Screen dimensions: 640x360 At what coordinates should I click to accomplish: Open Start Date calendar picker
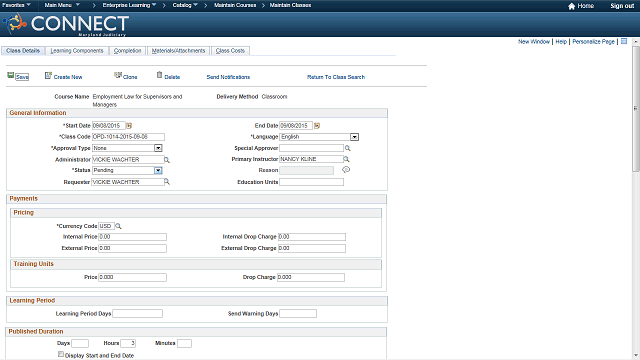click(x=129, y=126)
